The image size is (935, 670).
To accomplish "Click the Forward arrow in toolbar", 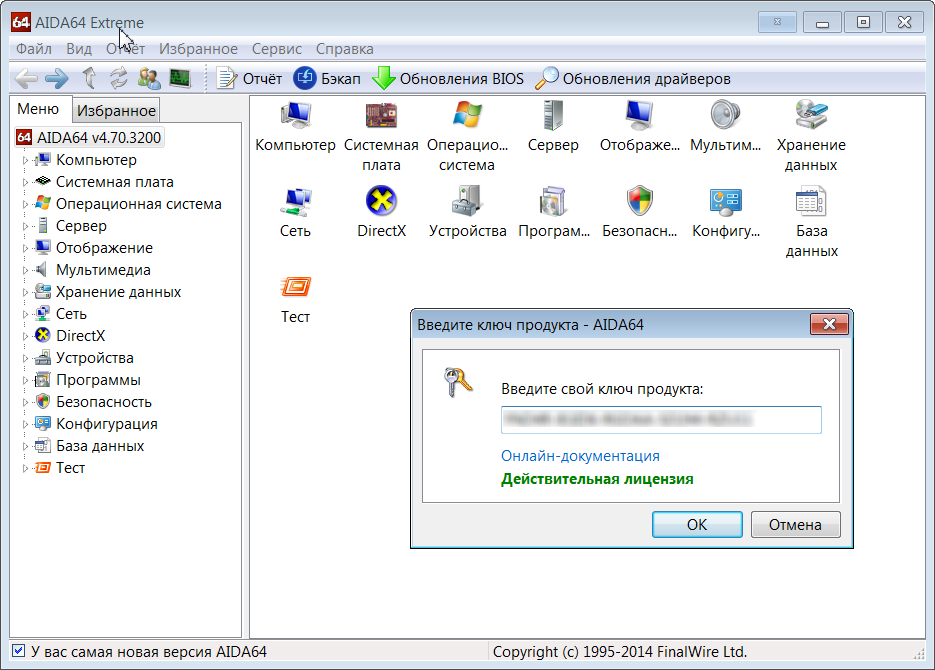I will 57,79.
